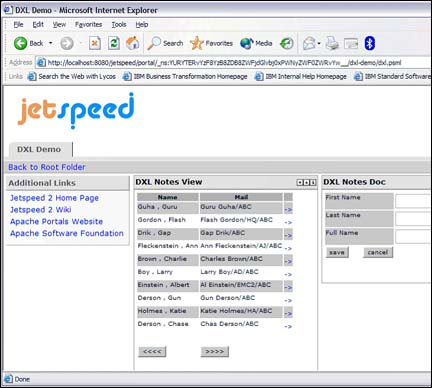Open the arrow link for Brown, Charlie
The image size is (432, 388).
click(x=288, y=262)
